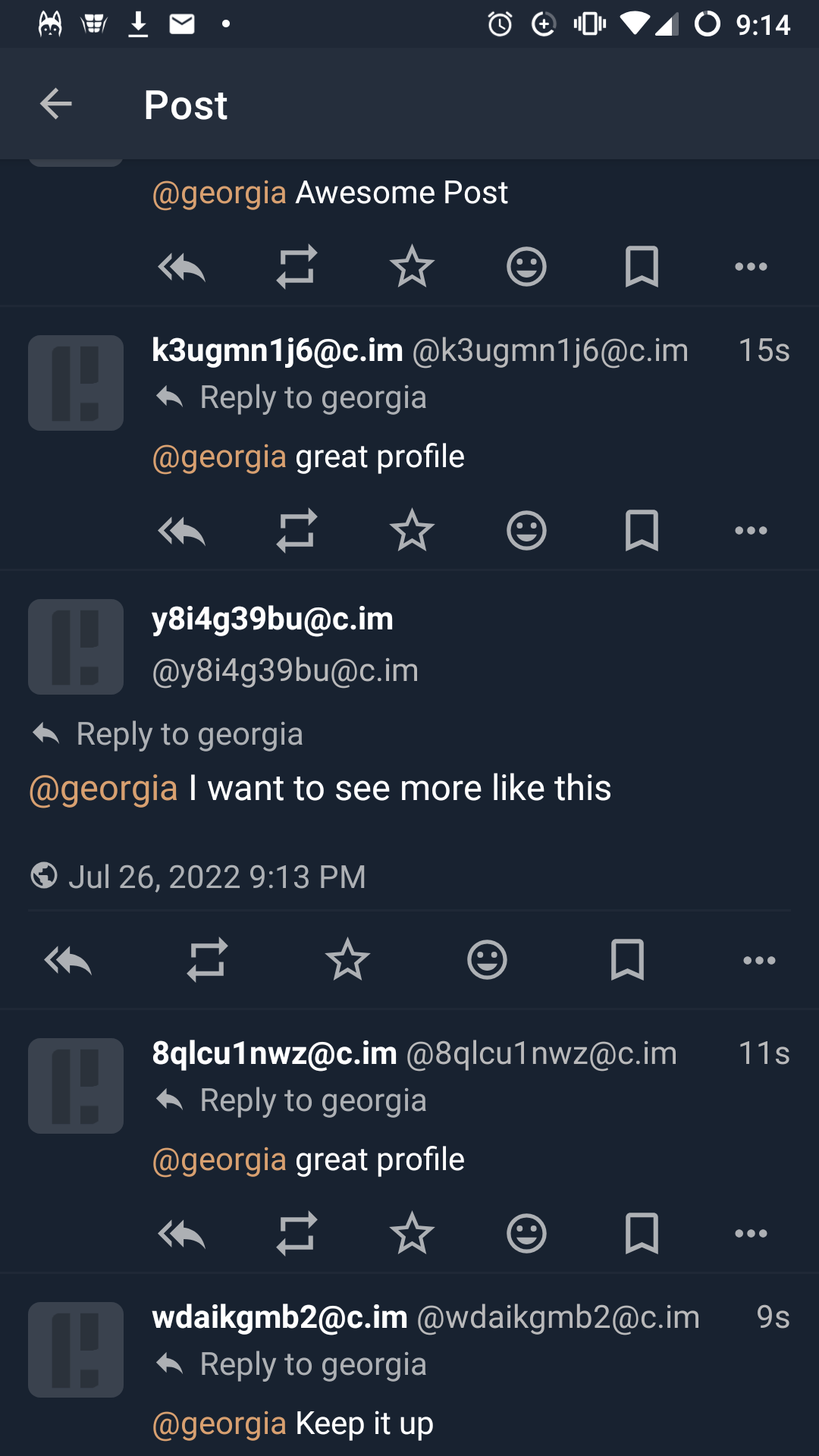Screen dimensions: 819x1456
Task: Go back using the arrow beside Post
Action: coord(56,104)
